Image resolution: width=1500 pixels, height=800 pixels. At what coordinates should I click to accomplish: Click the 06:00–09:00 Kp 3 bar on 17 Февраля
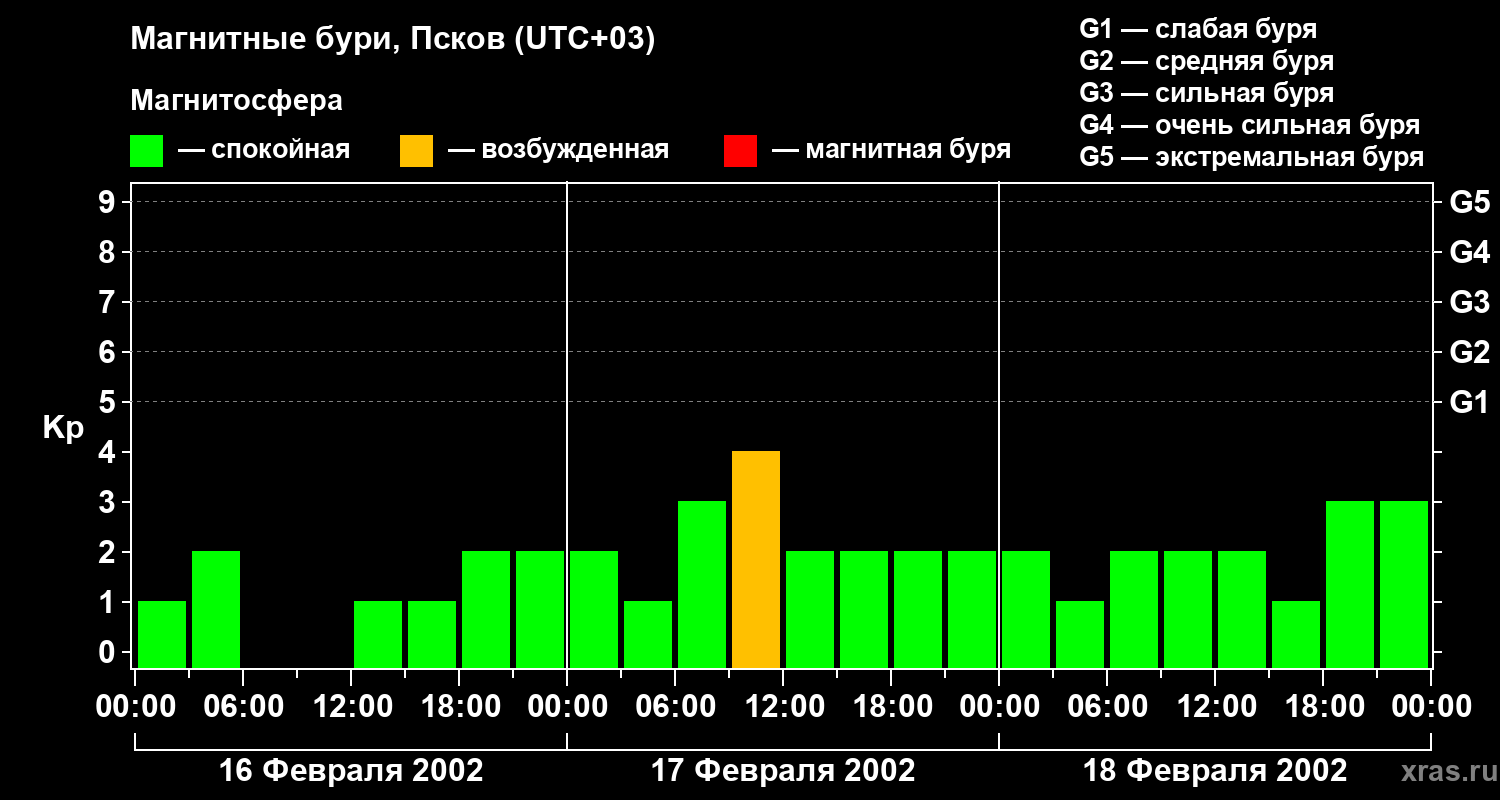click(702, 584)
